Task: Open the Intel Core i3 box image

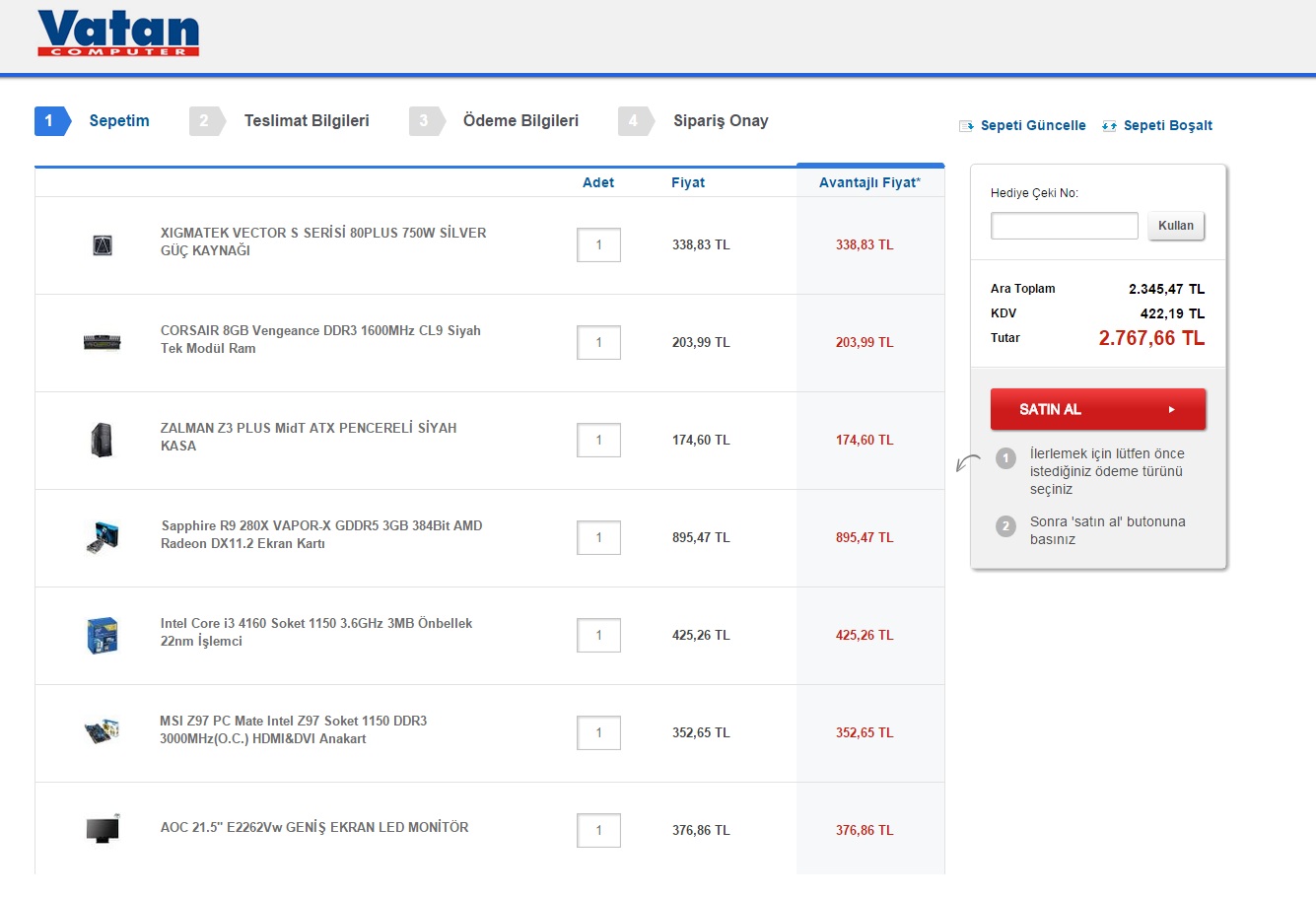Action: (x=103, y=635)
